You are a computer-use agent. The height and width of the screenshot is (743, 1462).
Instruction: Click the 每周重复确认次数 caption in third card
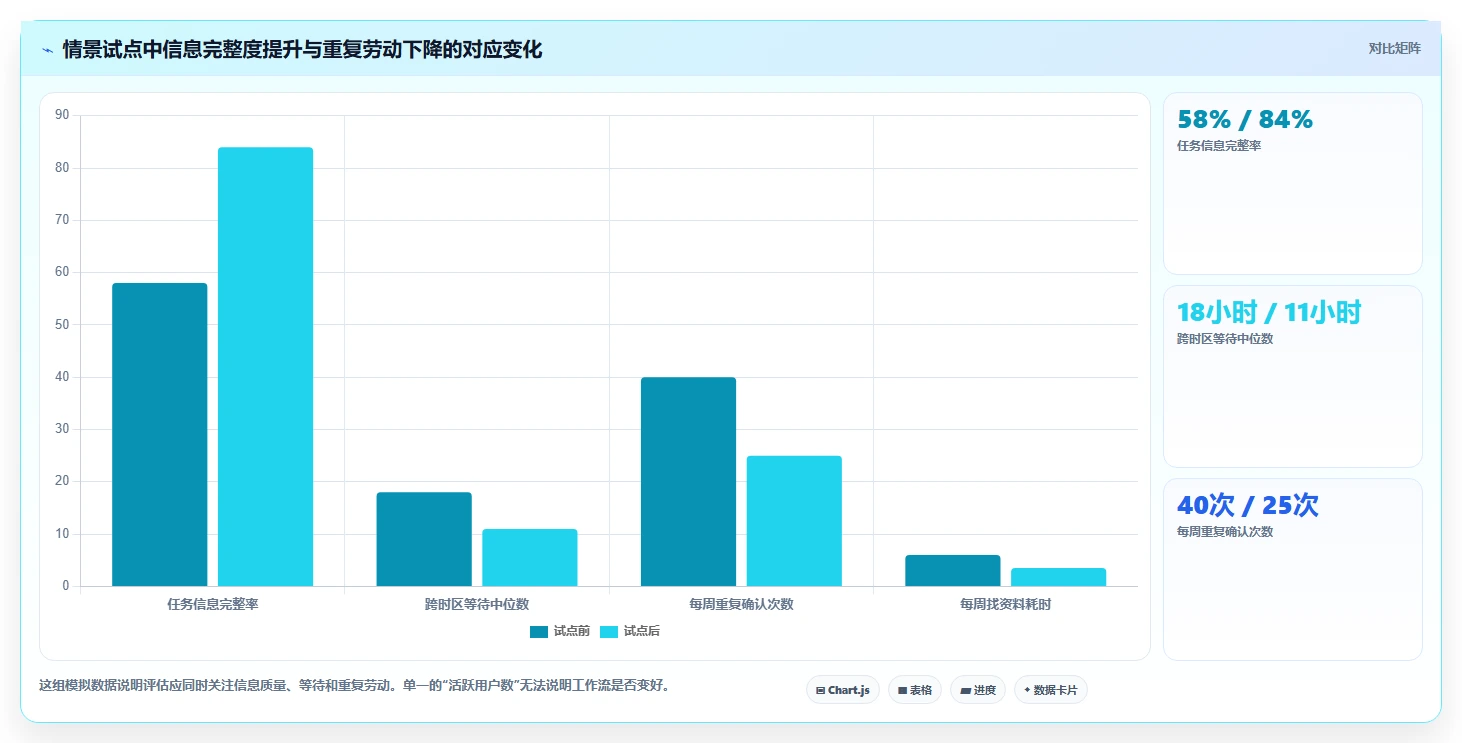coord(1225,532)
